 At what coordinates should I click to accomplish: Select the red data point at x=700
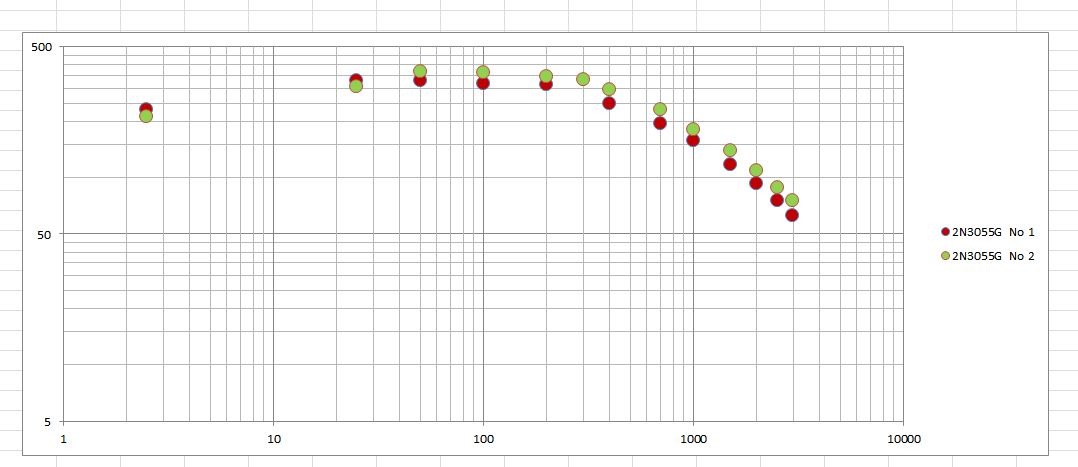[660, 123]
